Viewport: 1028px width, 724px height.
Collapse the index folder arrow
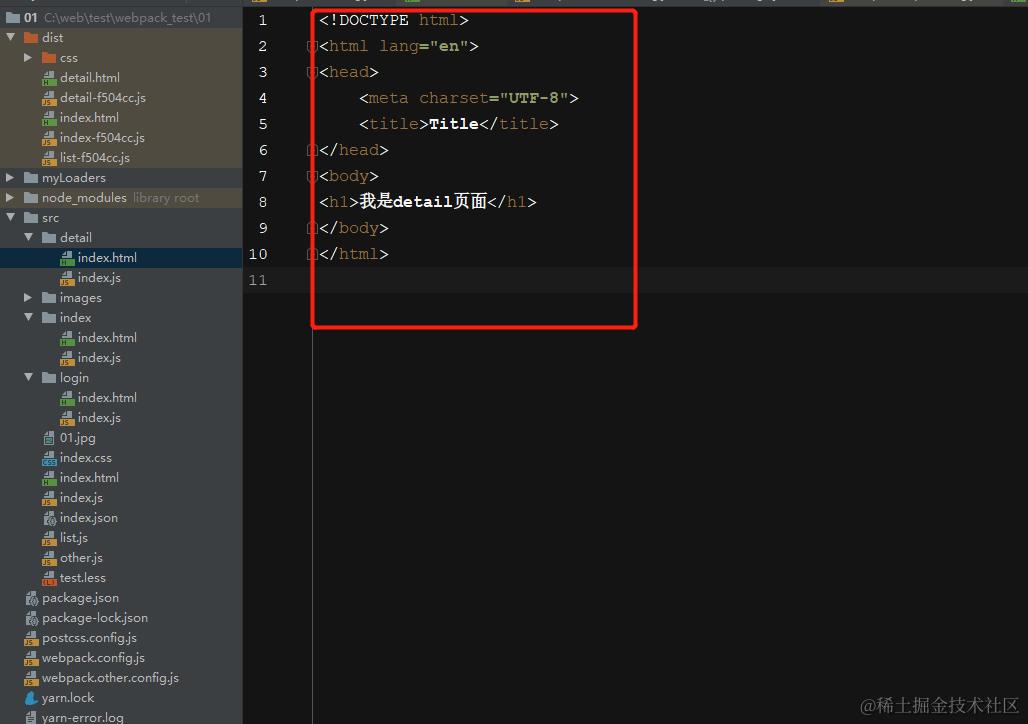click(28, 317)
